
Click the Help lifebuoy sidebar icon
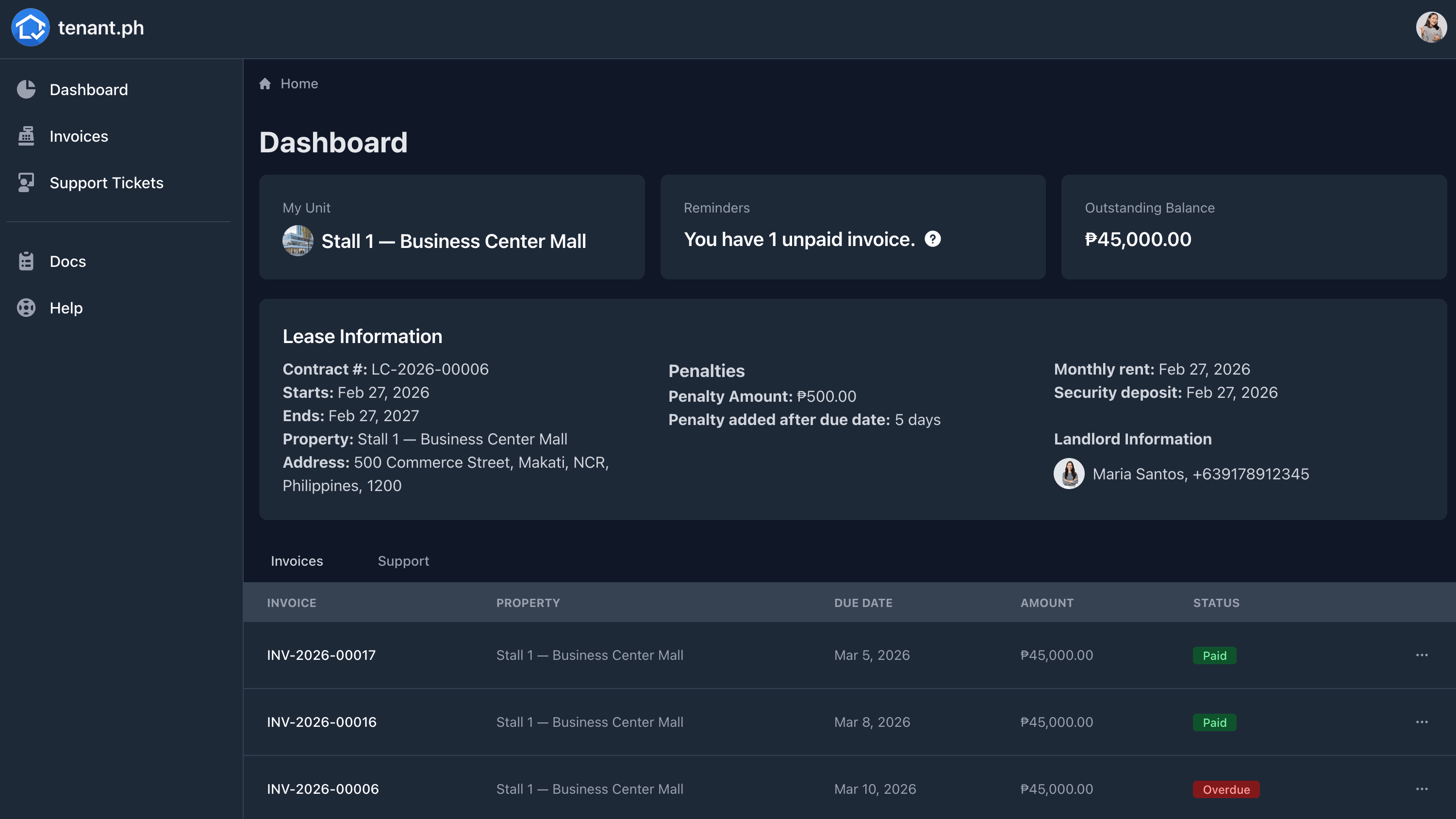coord(26,308)
